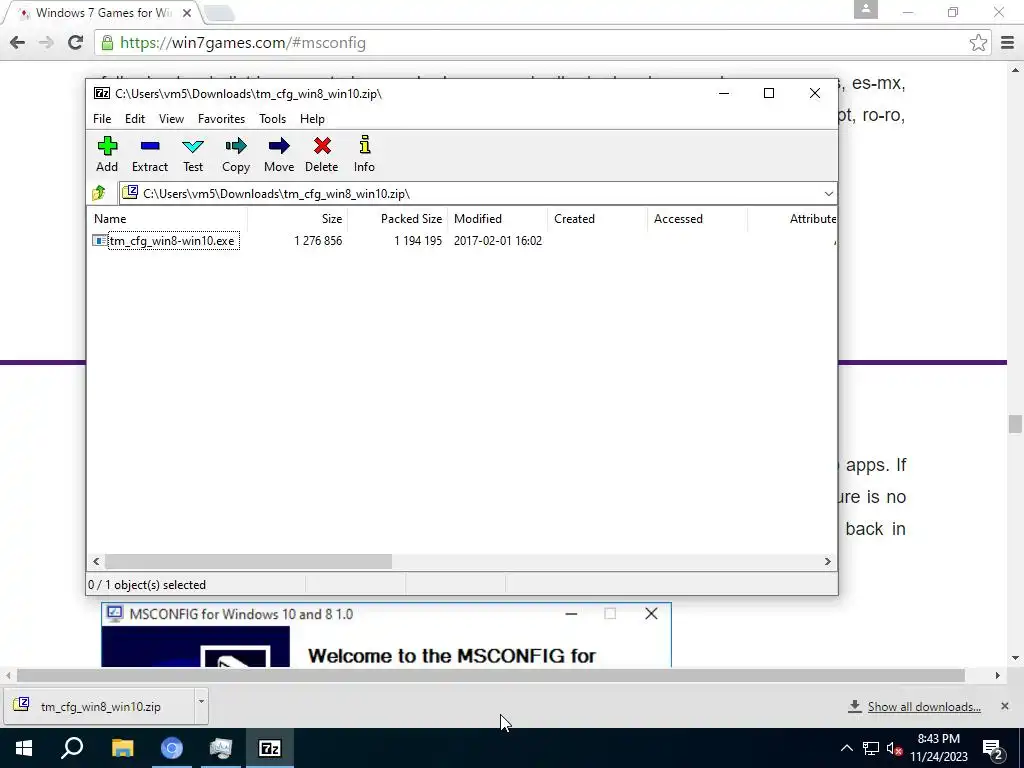The image size is (1024, 768).
Task: Open the Favorites menu
Action: pyautogui.click(x=221, y=119)
